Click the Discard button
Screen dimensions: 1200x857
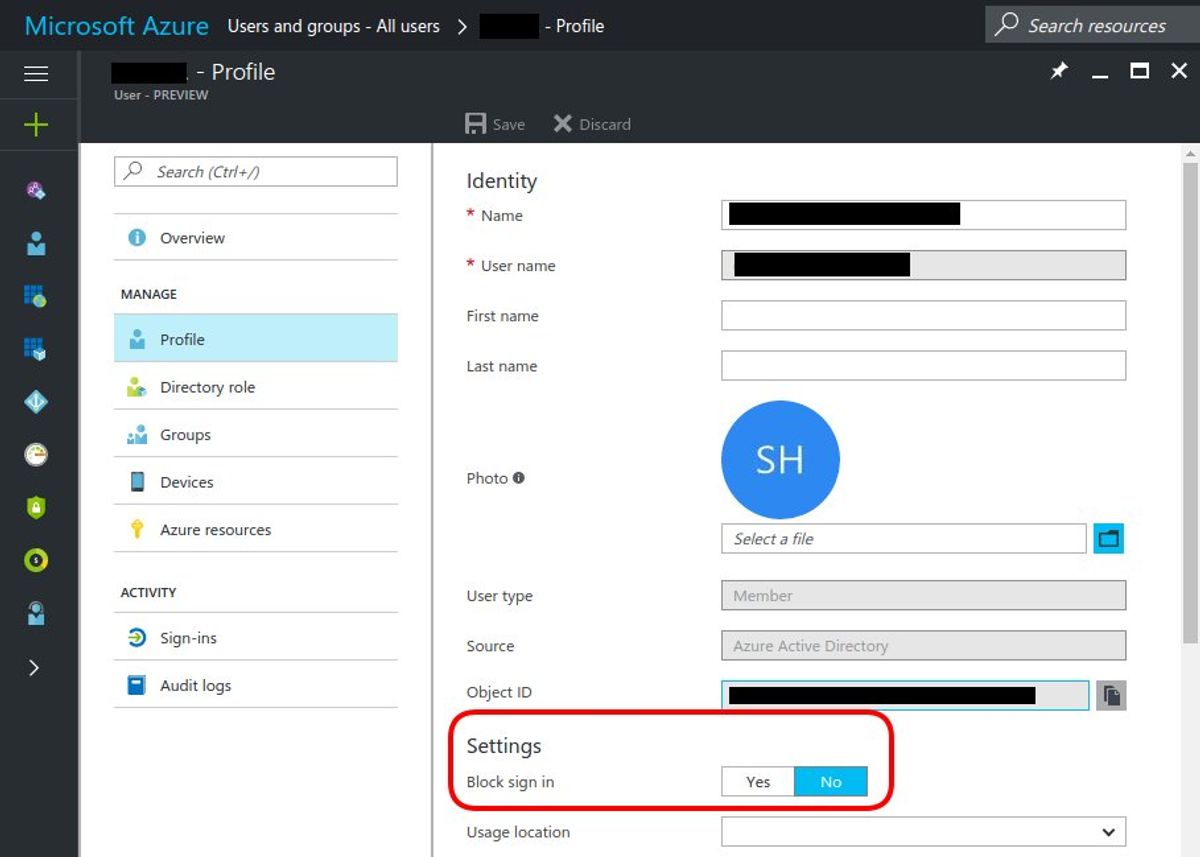pos(592,124)
